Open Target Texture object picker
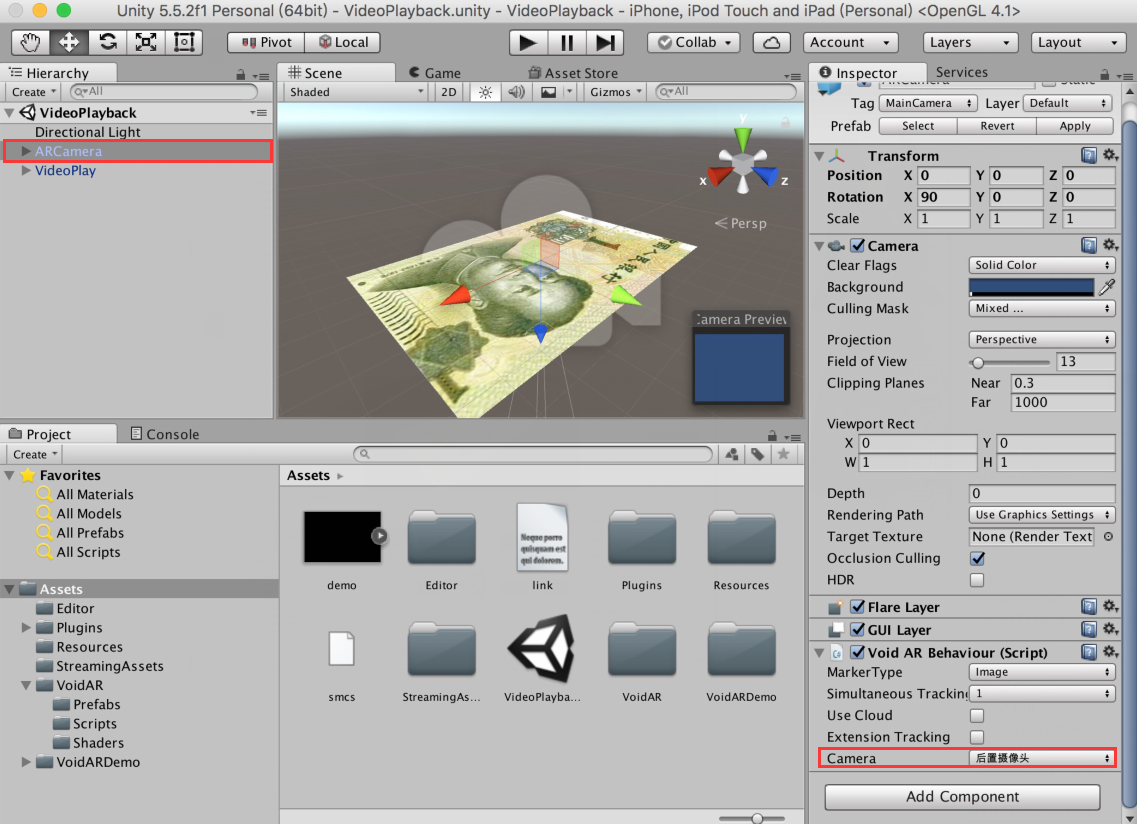This screenshot has height=824, width=1137. (x=1108, y=537)
